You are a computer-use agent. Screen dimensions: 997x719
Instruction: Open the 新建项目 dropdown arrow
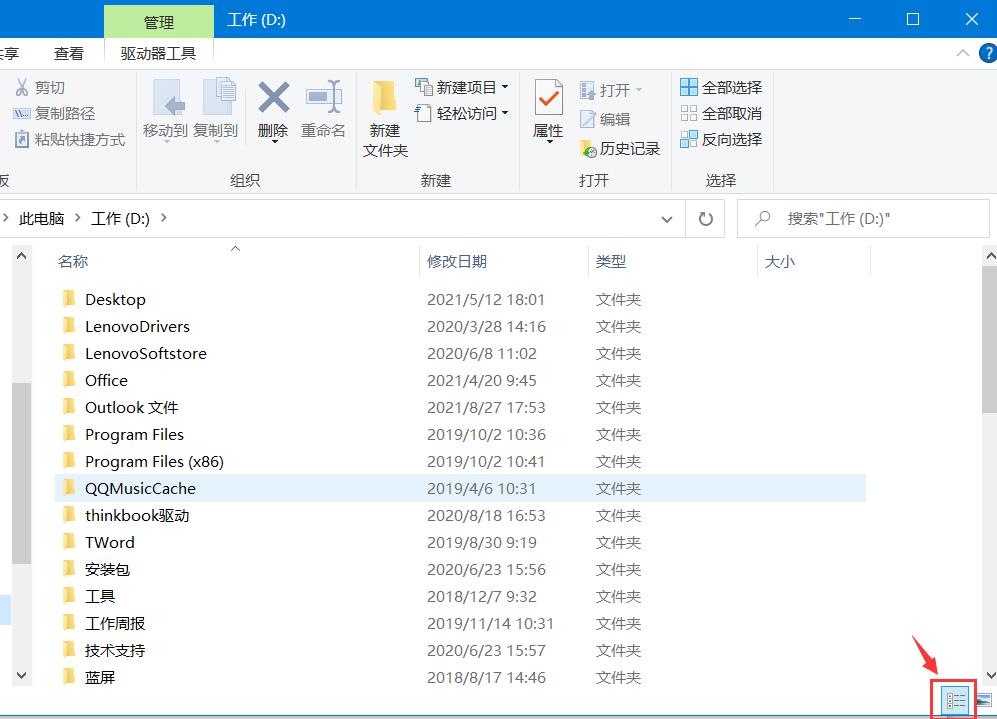505,87
